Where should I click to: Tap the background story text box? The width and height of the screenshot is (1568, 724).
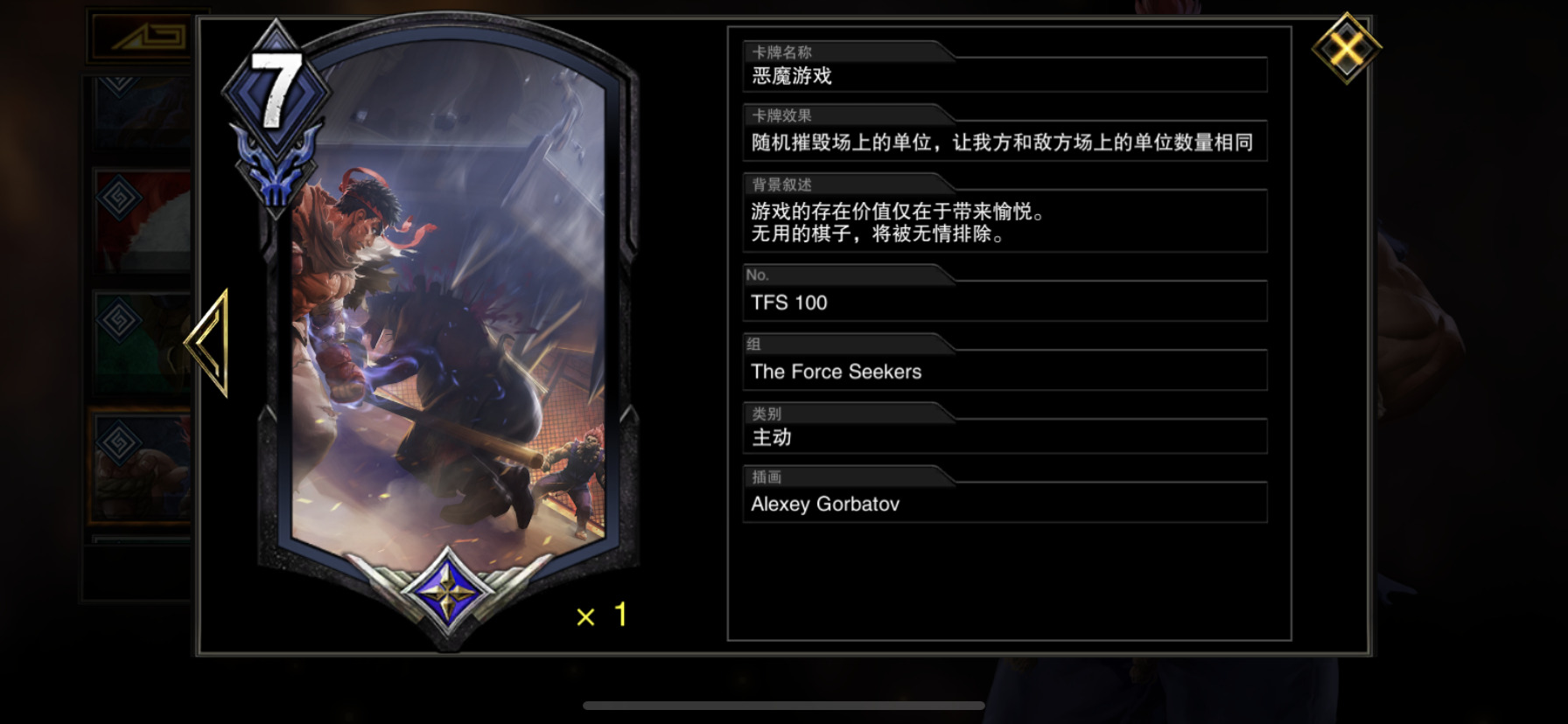tap(1004, 222)
